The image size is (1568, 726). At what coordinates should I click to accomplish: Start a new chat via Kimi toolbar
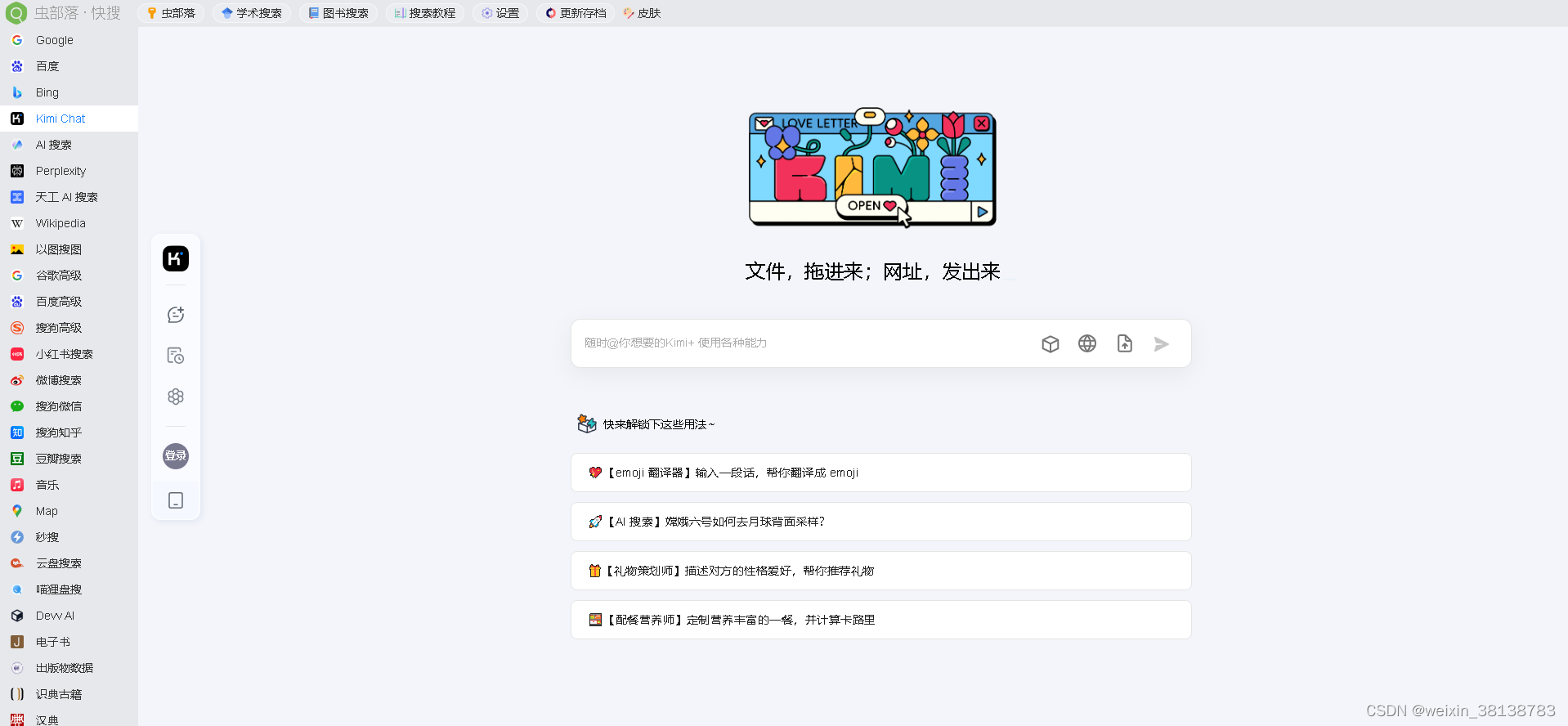[x=176, y=315]
